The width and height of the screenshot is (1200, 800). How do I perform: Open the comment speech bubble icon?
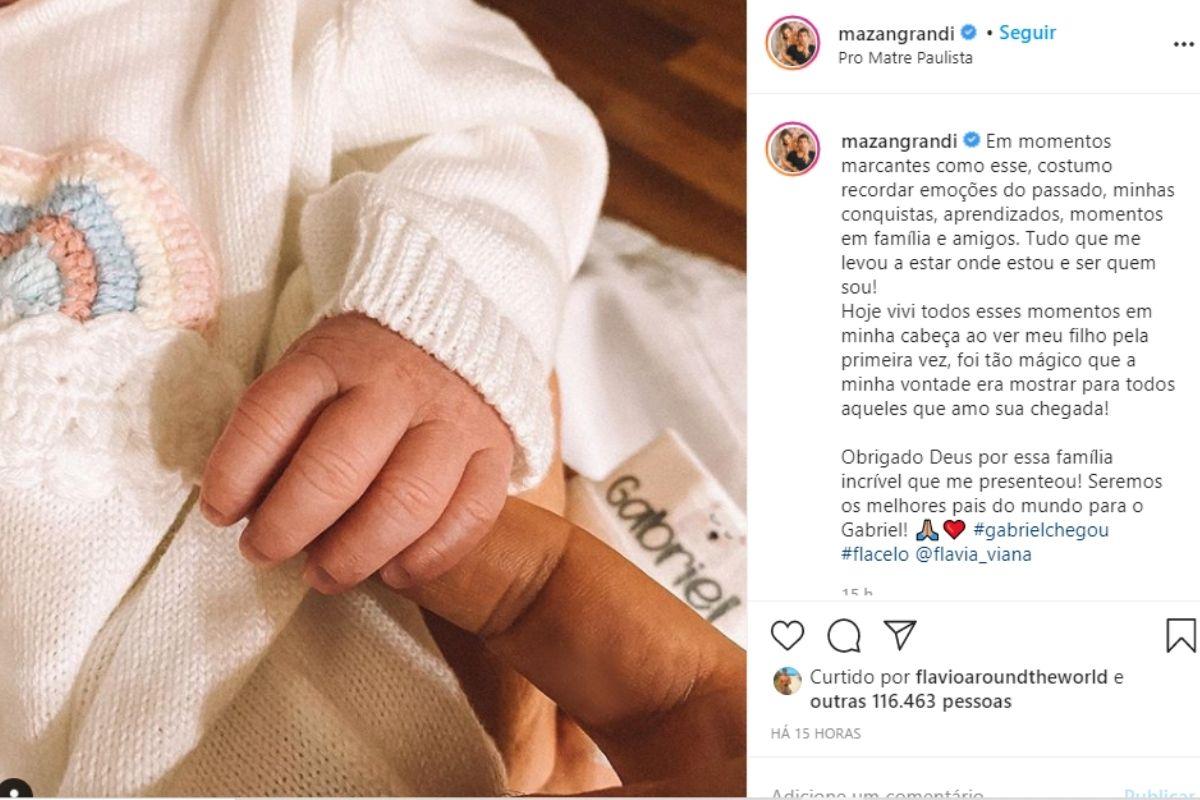point(844,635)
